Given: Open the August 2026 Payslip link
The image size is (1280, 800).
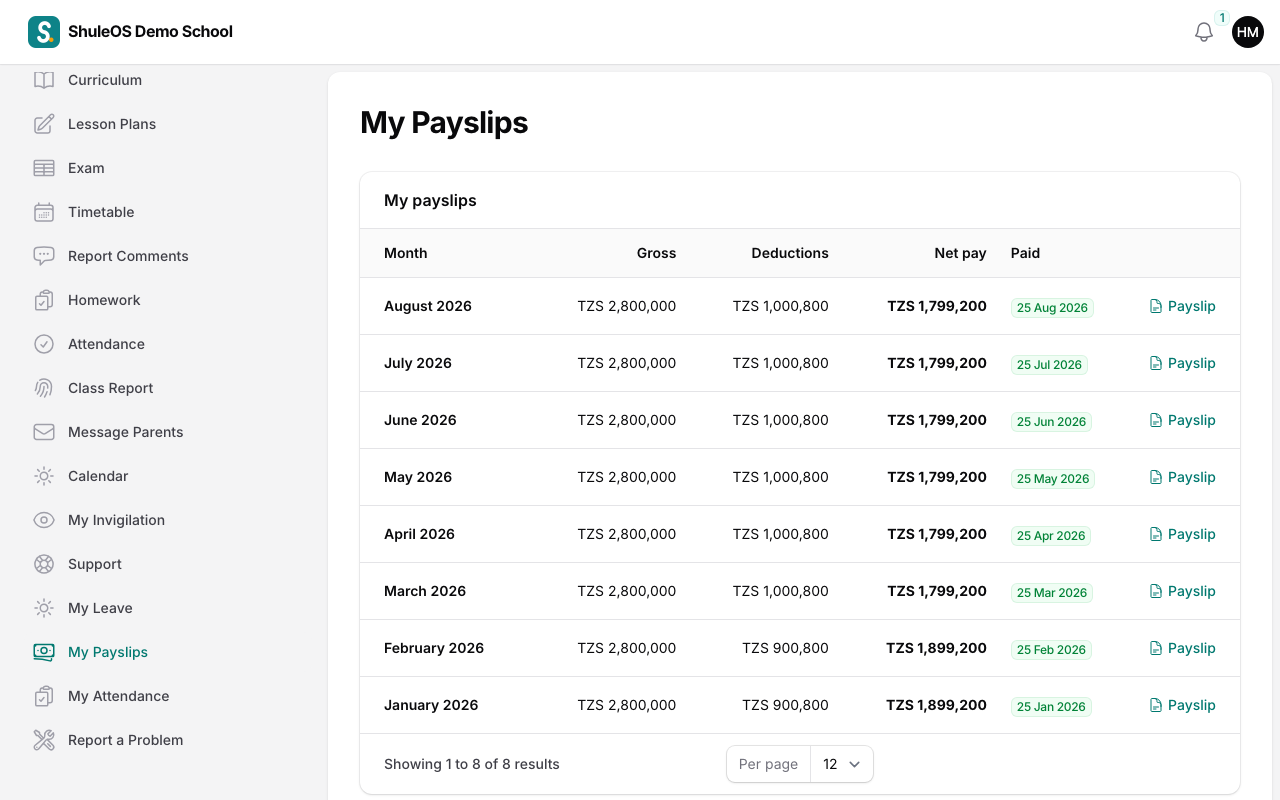Looking at the screenshot, I should click(1182, 306).
